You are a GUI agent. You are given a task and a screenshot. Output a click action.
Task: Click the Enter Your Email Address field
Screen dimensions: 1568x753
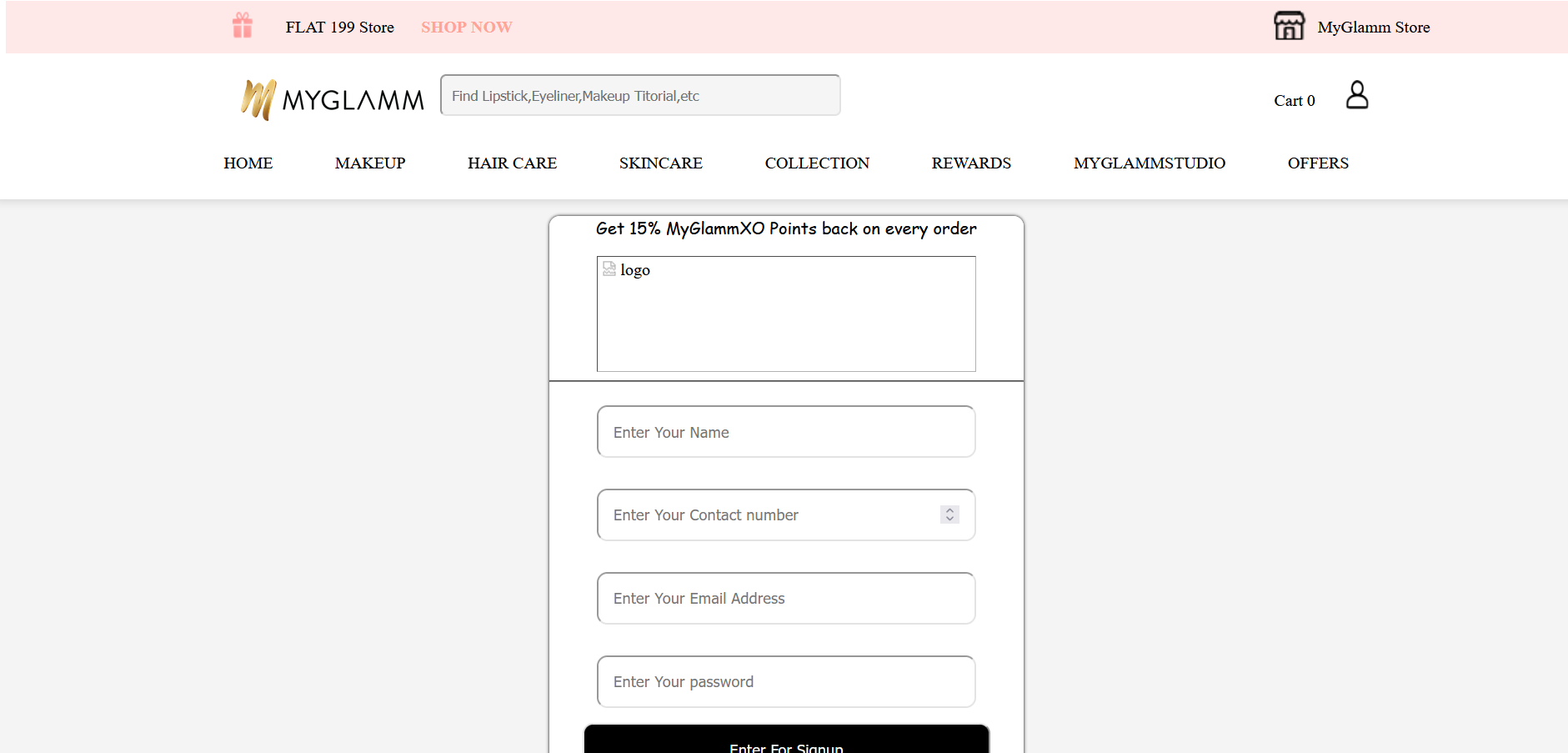click(x=785, y=598)
